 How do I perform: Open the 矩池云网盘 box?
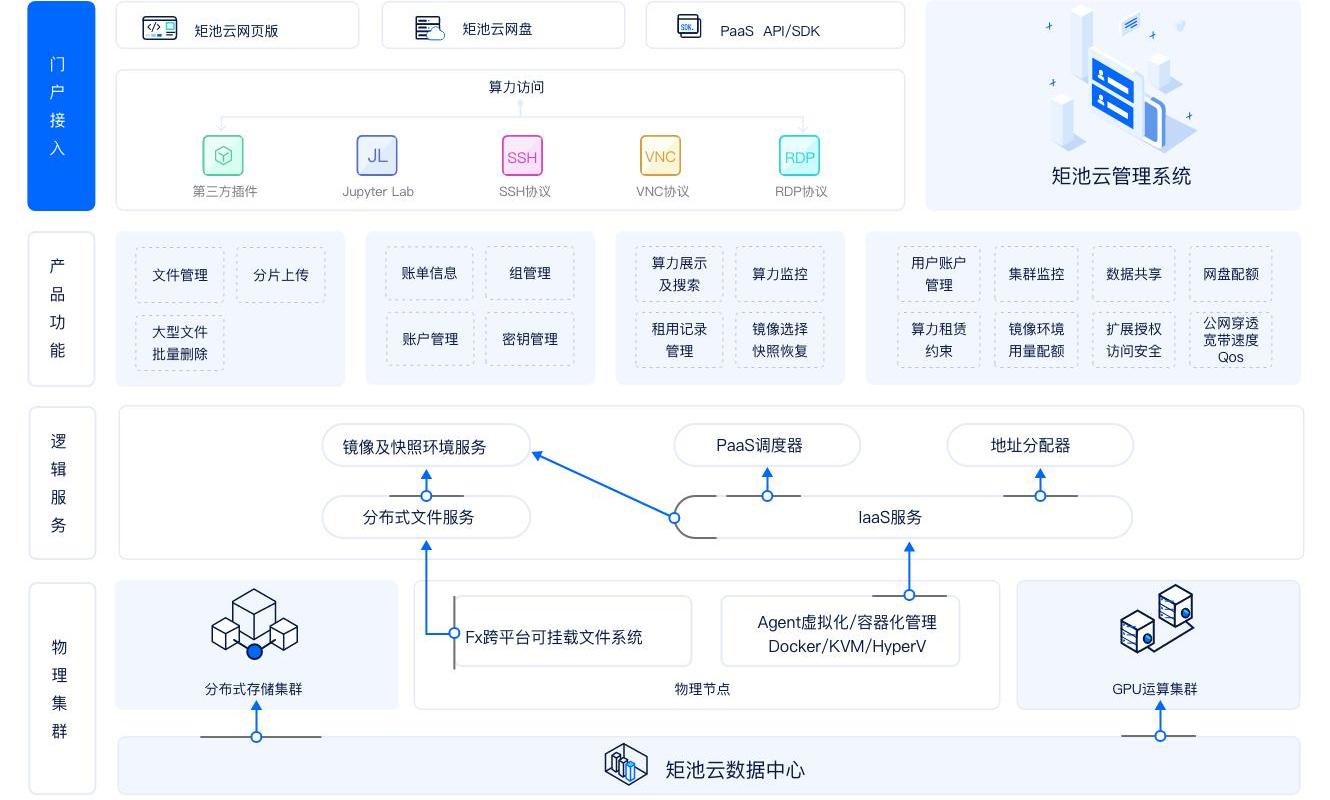503,26
